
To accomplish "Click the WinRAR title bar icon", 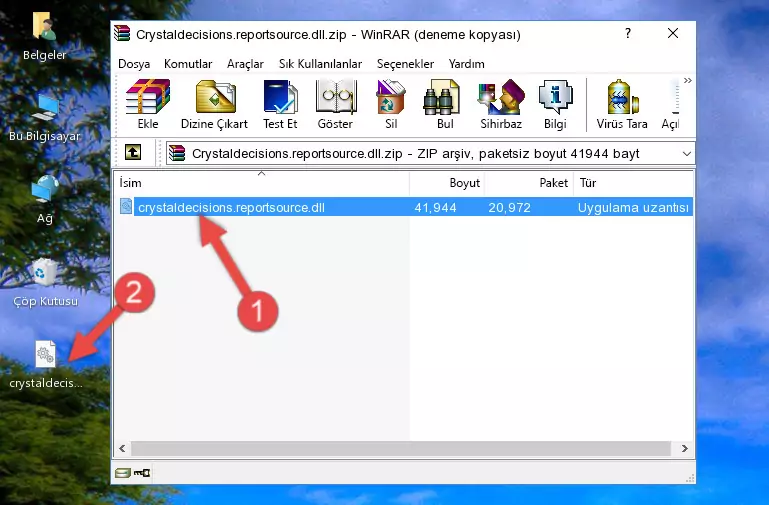I will coord(122,33).
